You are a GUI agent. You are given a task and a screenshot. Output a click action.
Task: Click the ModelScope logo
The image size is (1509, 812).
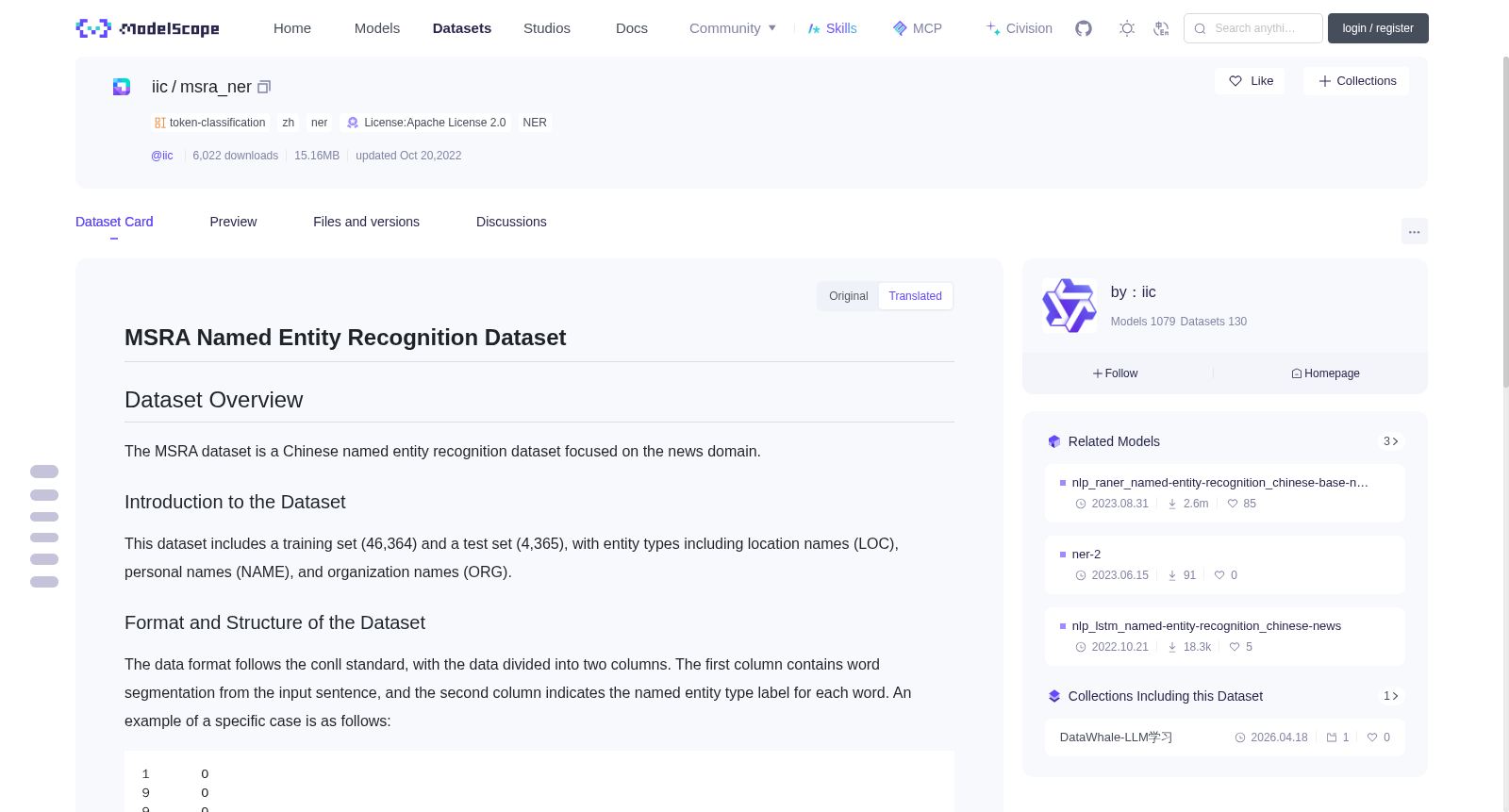coord(147,28)
